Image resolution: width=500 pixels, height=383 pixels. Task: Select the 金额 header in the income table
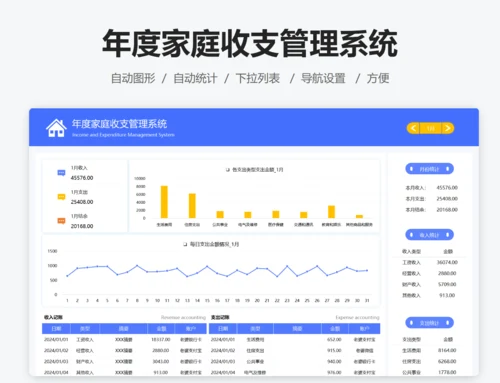point(161,329)
